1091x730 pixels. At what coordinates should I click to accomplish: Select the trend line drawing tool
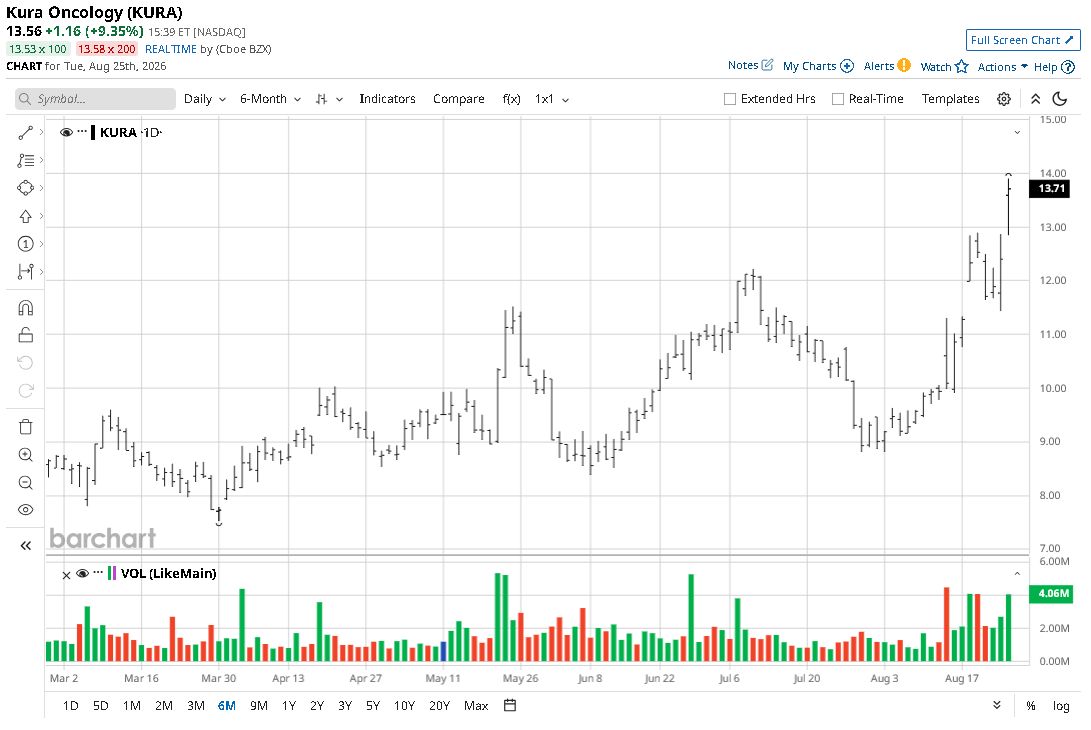point(26,132)
